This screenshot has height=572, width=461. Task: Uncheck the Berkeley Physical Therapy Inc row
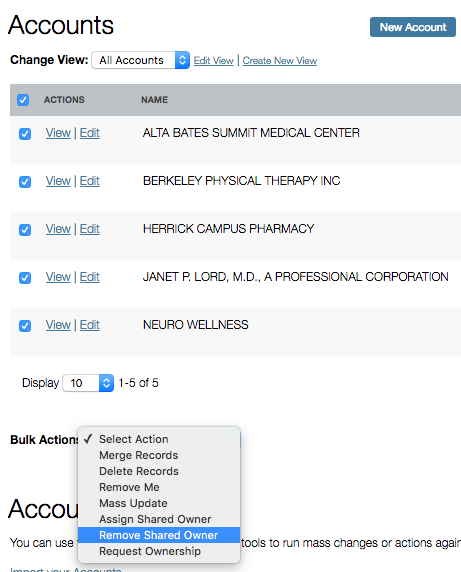(25, 182)
